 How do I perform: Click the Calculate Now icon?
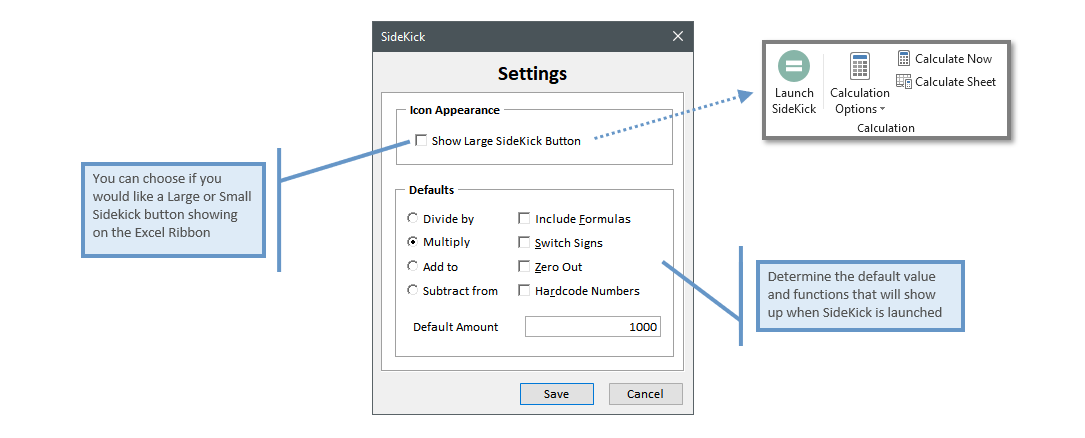click(x=904, y=59)
